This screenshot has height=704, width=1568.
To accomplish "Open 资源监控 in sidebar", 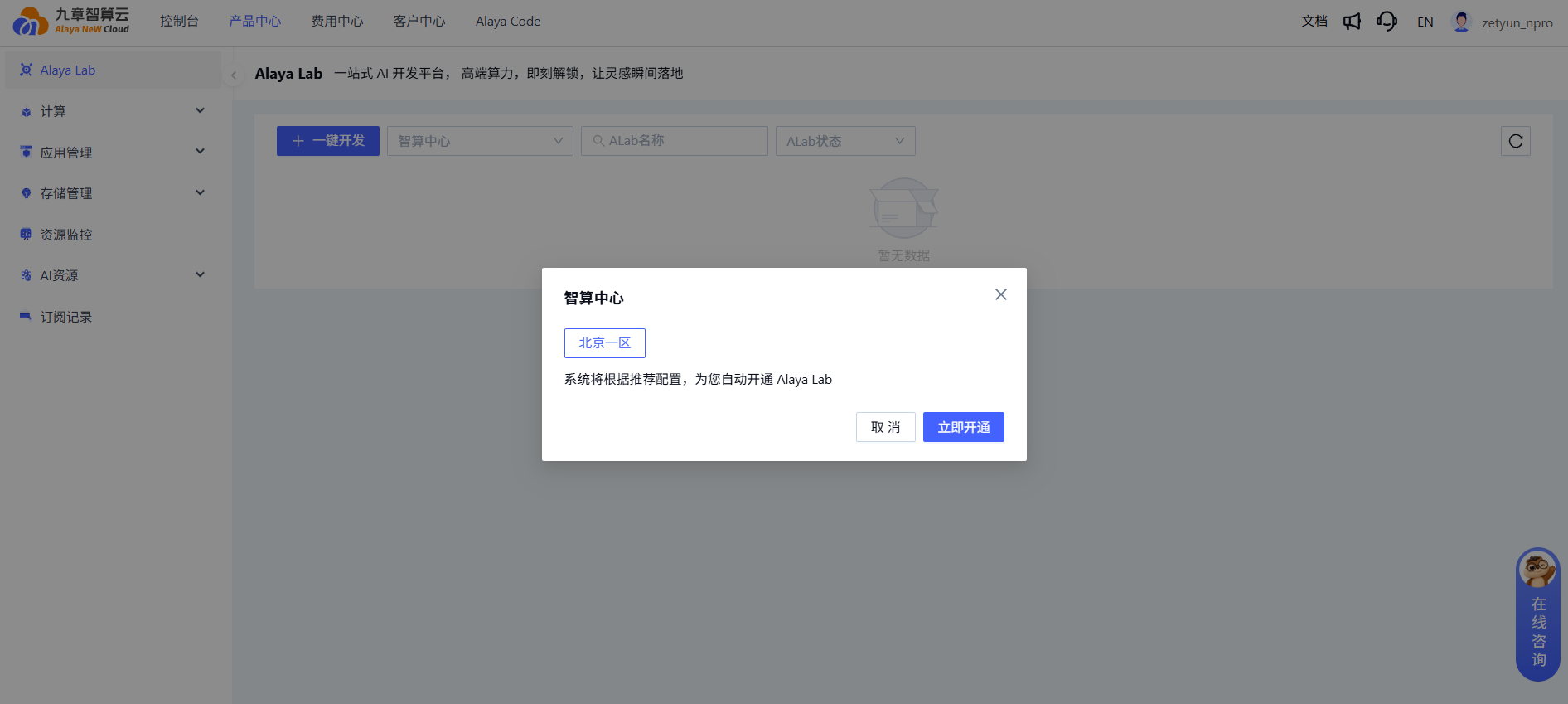I will tap(114, 235).
